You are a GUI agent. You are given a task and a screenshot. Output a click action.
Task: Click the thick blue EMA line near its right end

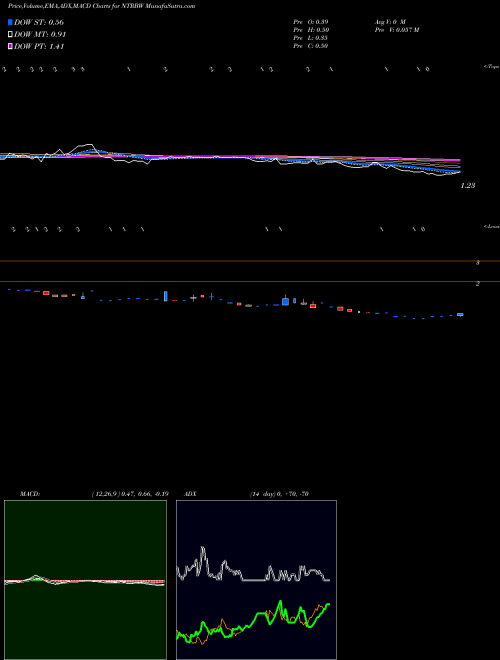pos(446,169)
